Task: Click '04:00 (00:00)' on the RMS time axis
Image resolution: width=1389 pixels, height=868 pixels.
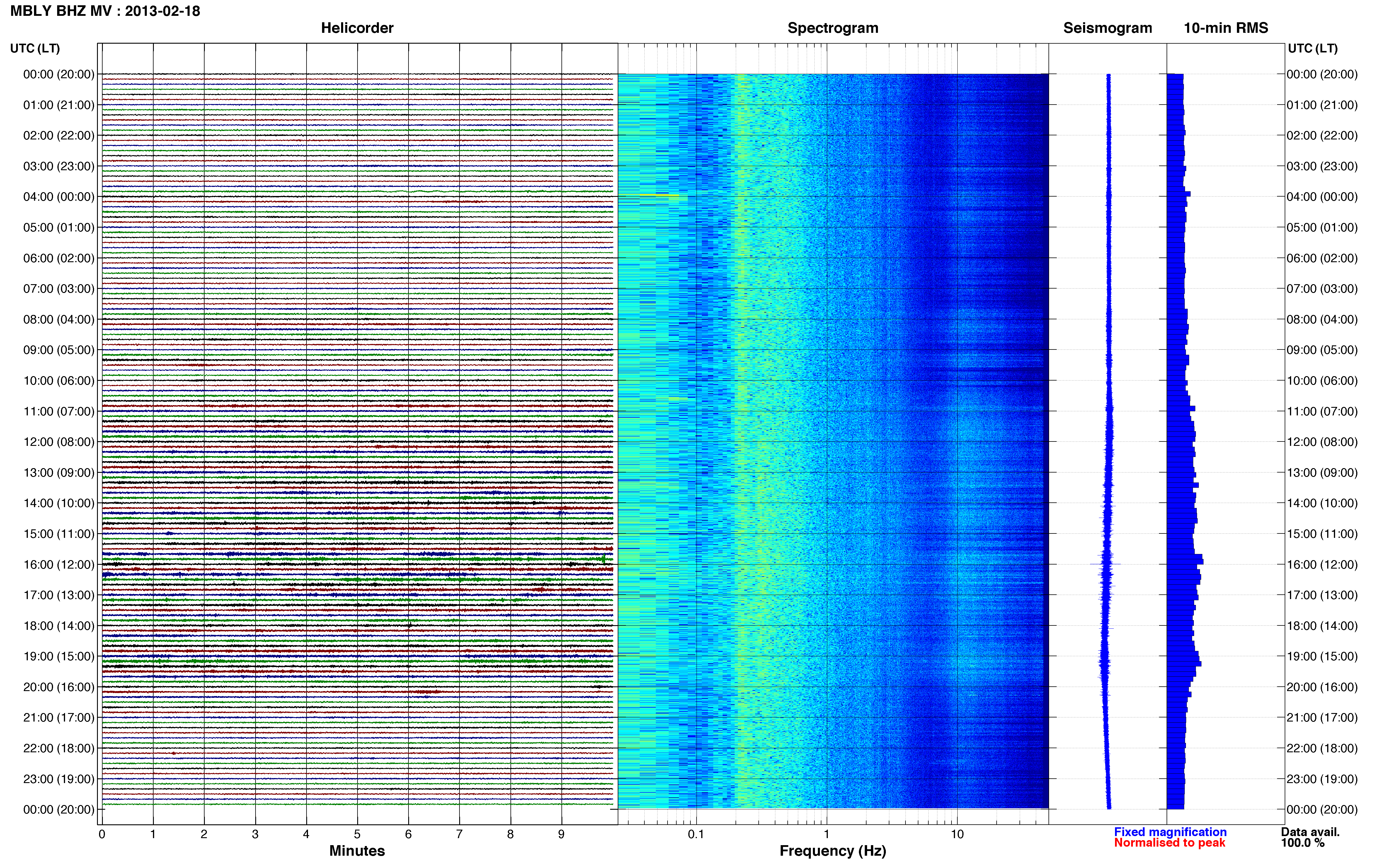Action: [x=1322, y=197]
